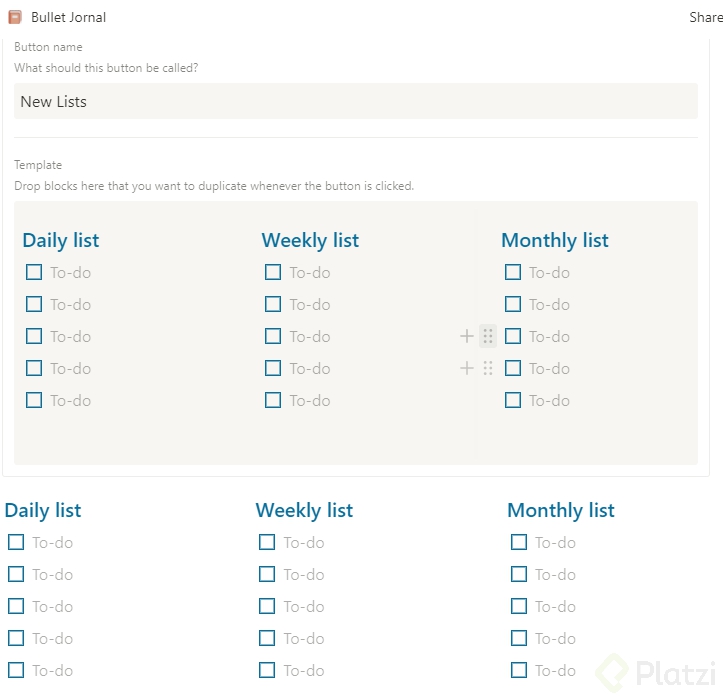Click the Bullet Jornal page title
Viewport: 723px width, 700px height.
(68, 17)
